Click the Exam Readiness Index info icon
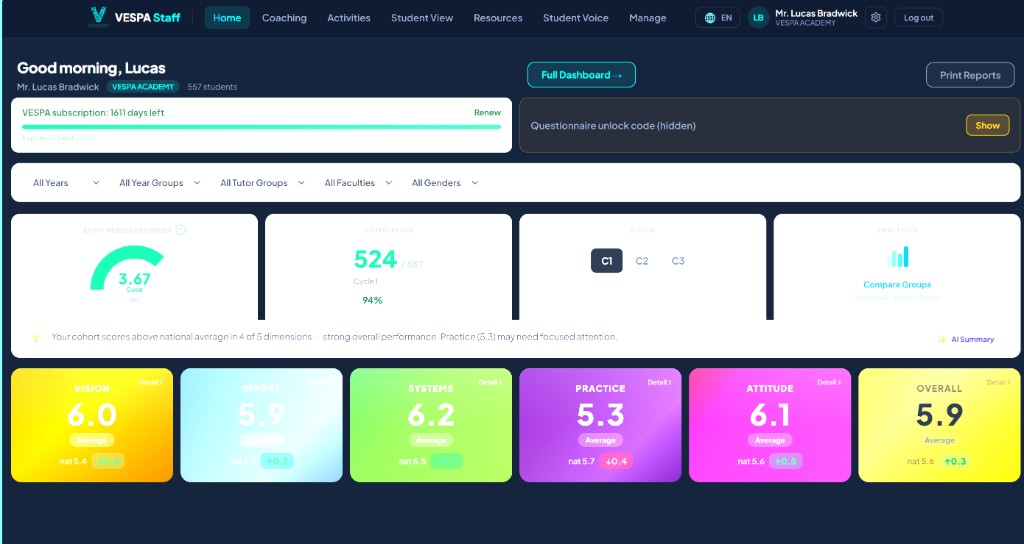 point(181,230)
